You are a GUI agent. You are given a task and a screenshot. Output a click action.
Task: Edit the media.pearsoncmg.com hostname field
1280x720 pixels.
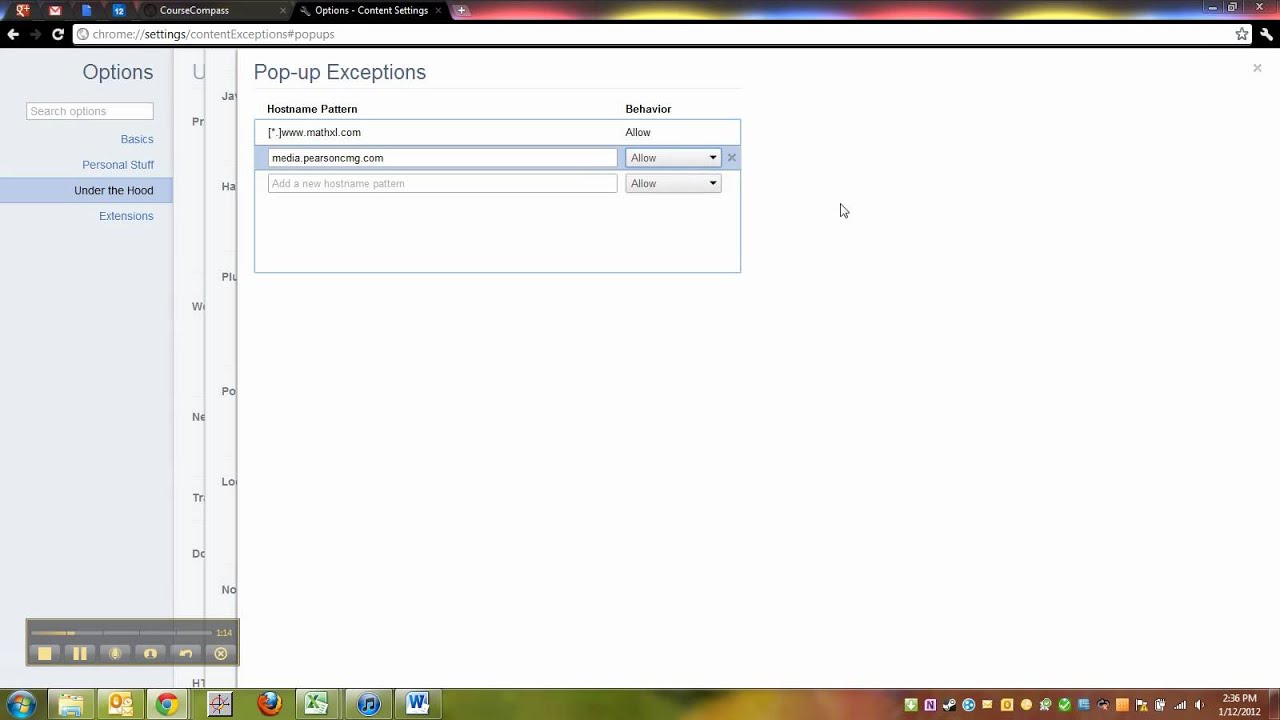coord(442,158)
